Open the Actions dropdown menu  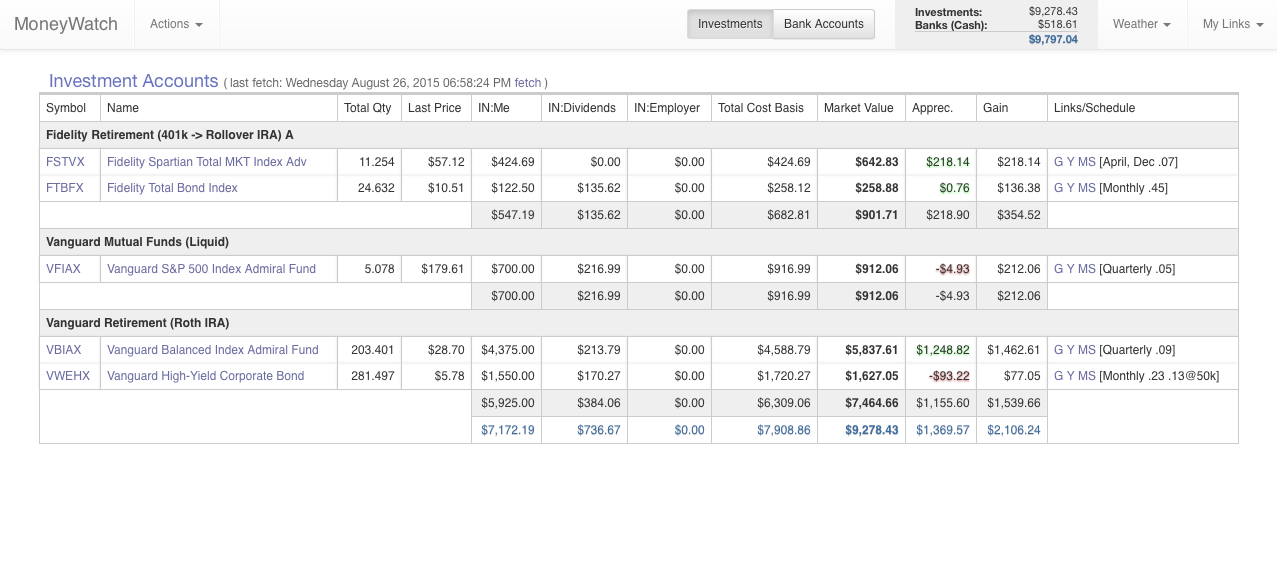(x=176, y=24)
